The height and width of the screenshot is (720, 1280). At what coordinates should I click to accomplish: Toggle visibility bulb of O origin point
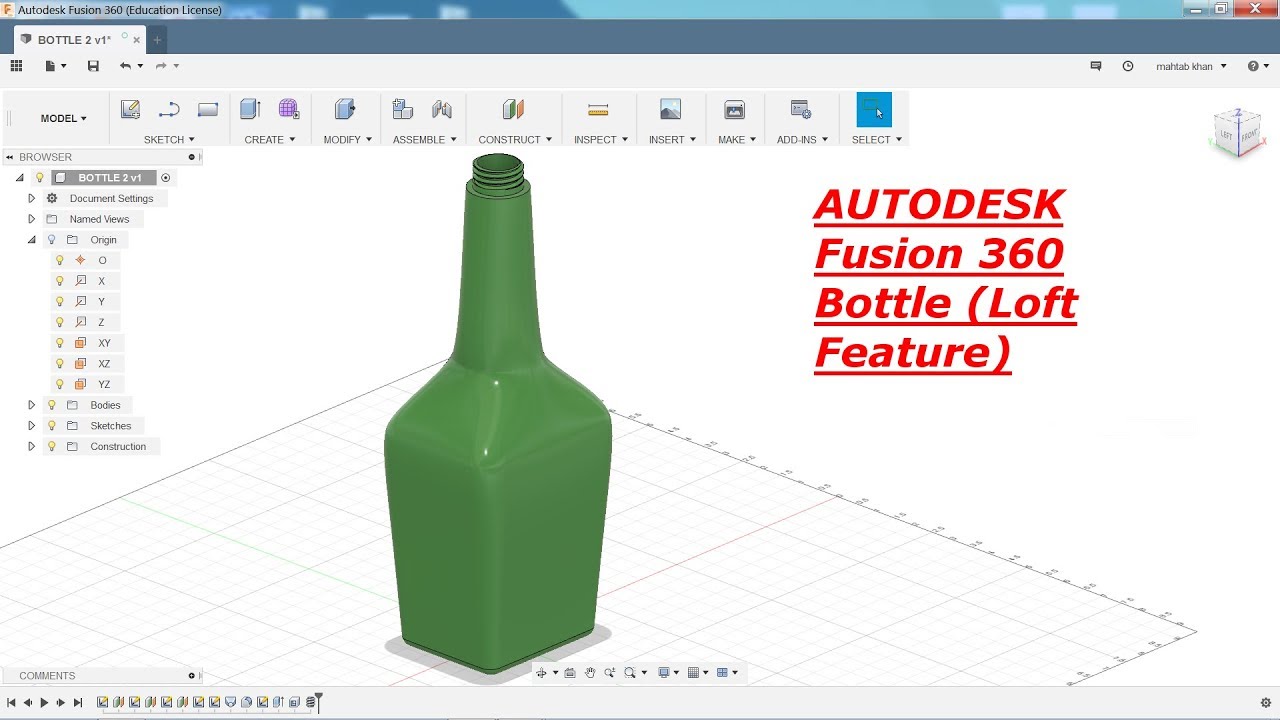pyautogui.click(x=59, y=261)
